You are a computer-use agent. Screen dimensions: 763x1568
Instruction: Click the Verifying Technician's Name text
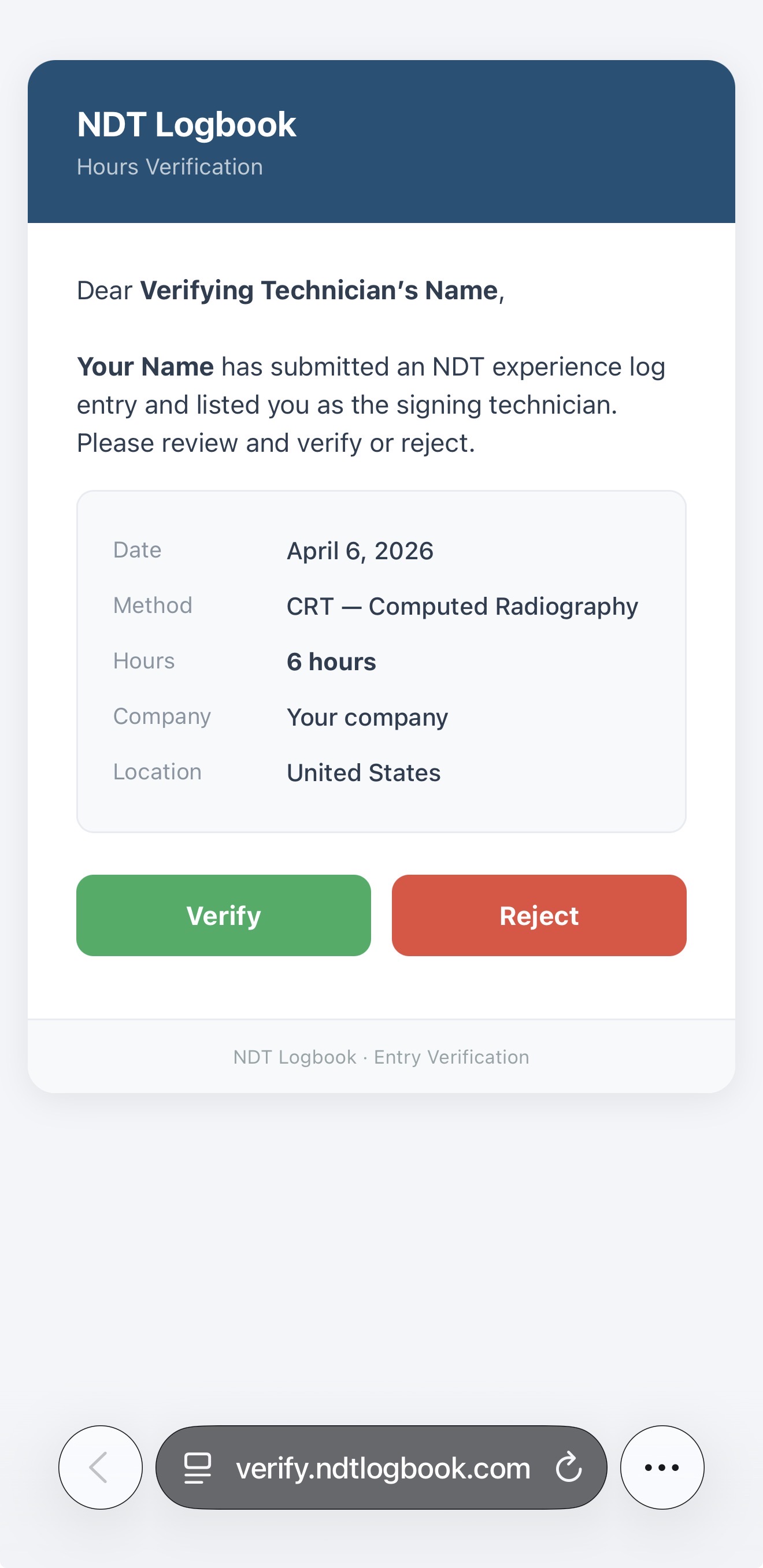tap(318, 291)
